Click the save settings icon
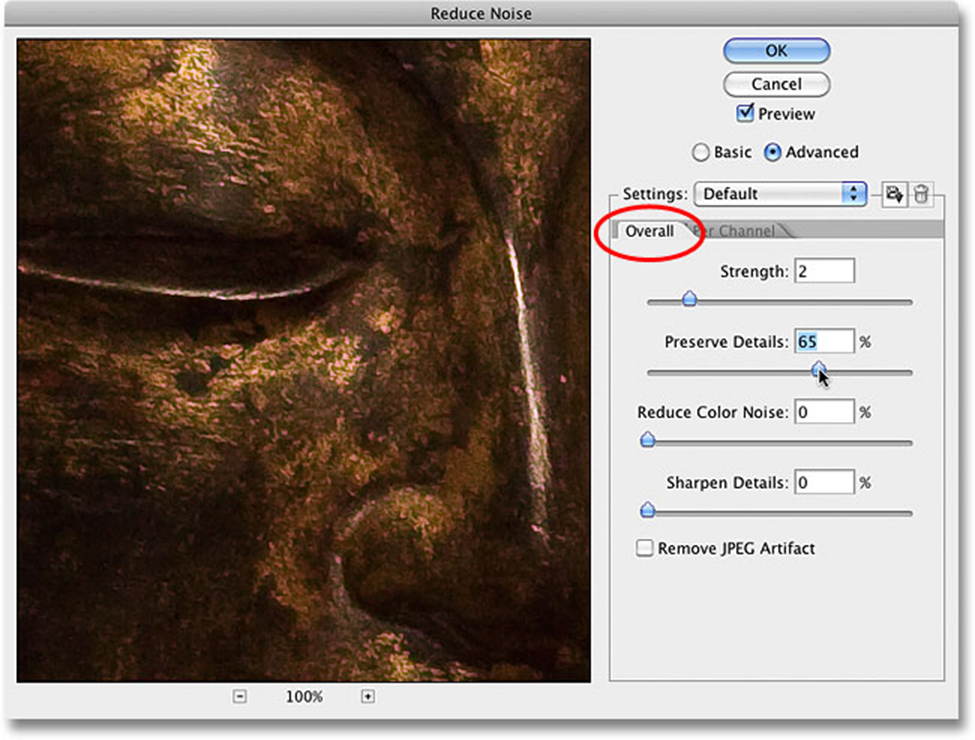The height and width of the screenshot is (740, 975). click(894, 194)
